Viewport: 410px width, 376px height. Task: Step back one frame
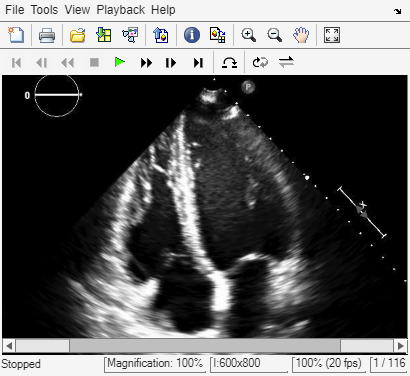coord(42,62)
